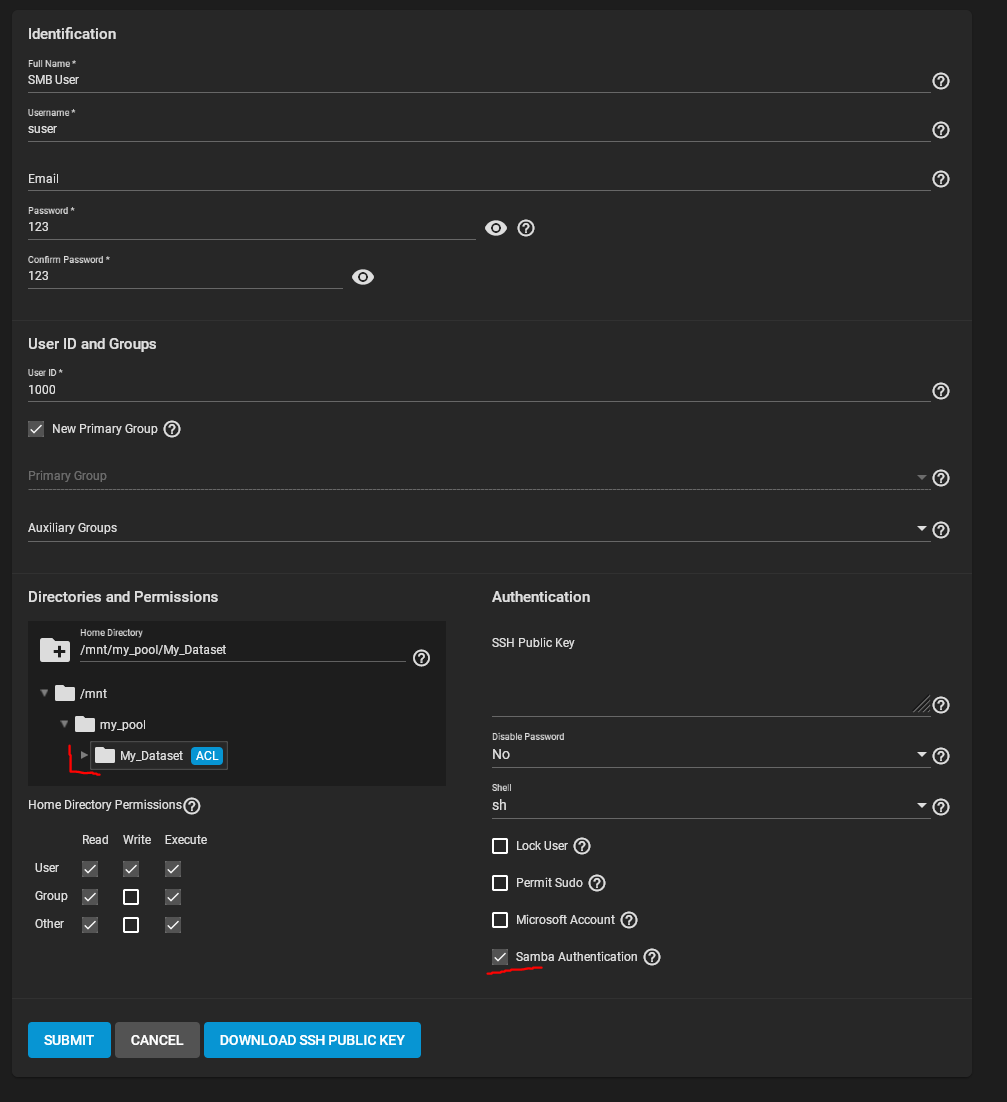Reveal the Confirm Password value
Image resolution: width=1007 pixels, height=1102 pixels.
(x=363, y=277)
